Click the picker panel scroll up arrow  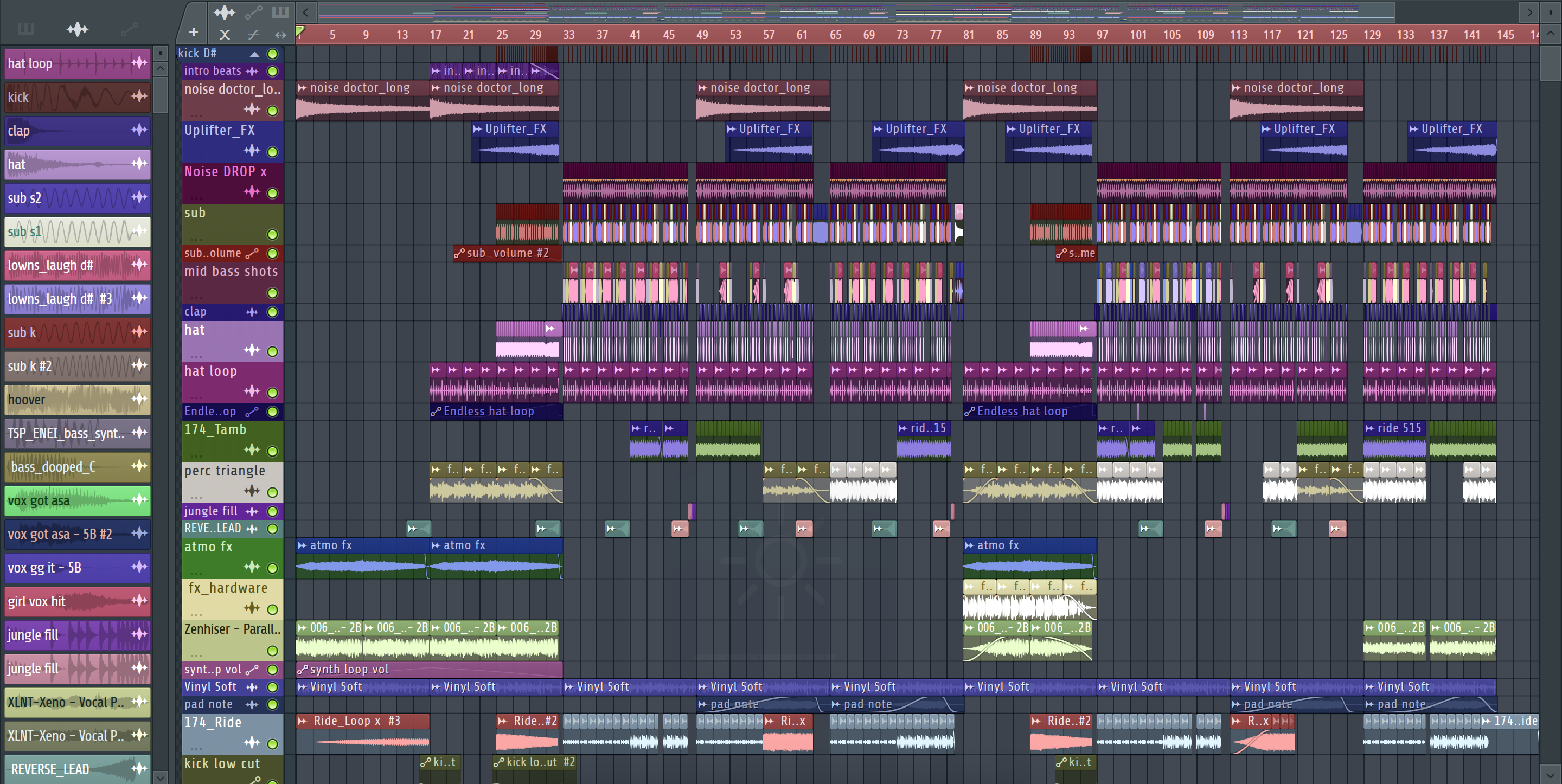tap(160, 68)
